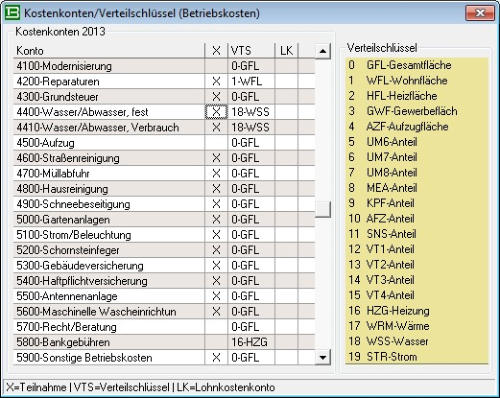The height and width of the screenshot is (398, 500).
Task: Select distribution key 6 UM7-Anteil
Action: [x=417, y=157]
